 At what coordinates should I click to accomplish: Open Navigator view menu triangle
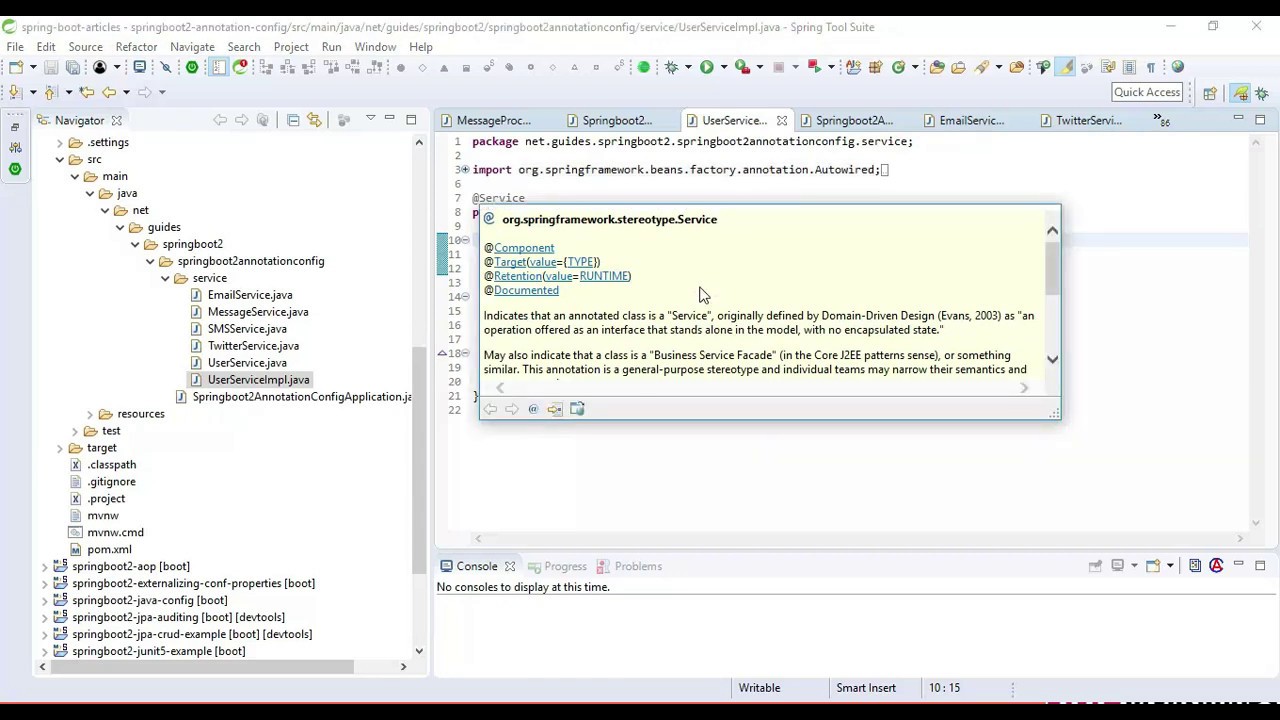pos(370,119)
